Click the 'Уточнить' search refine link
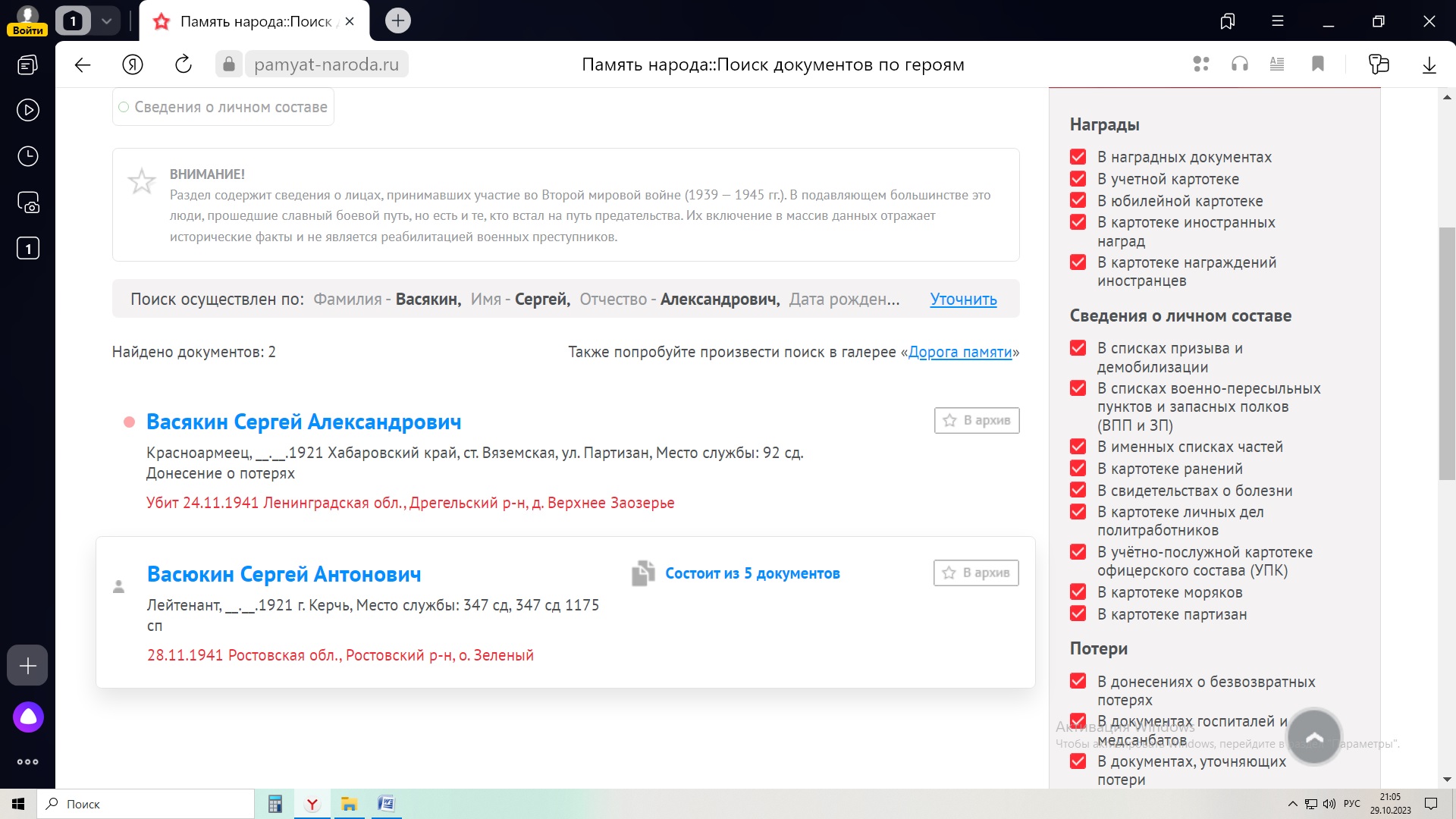The image size is (1456, 819). 963,300
